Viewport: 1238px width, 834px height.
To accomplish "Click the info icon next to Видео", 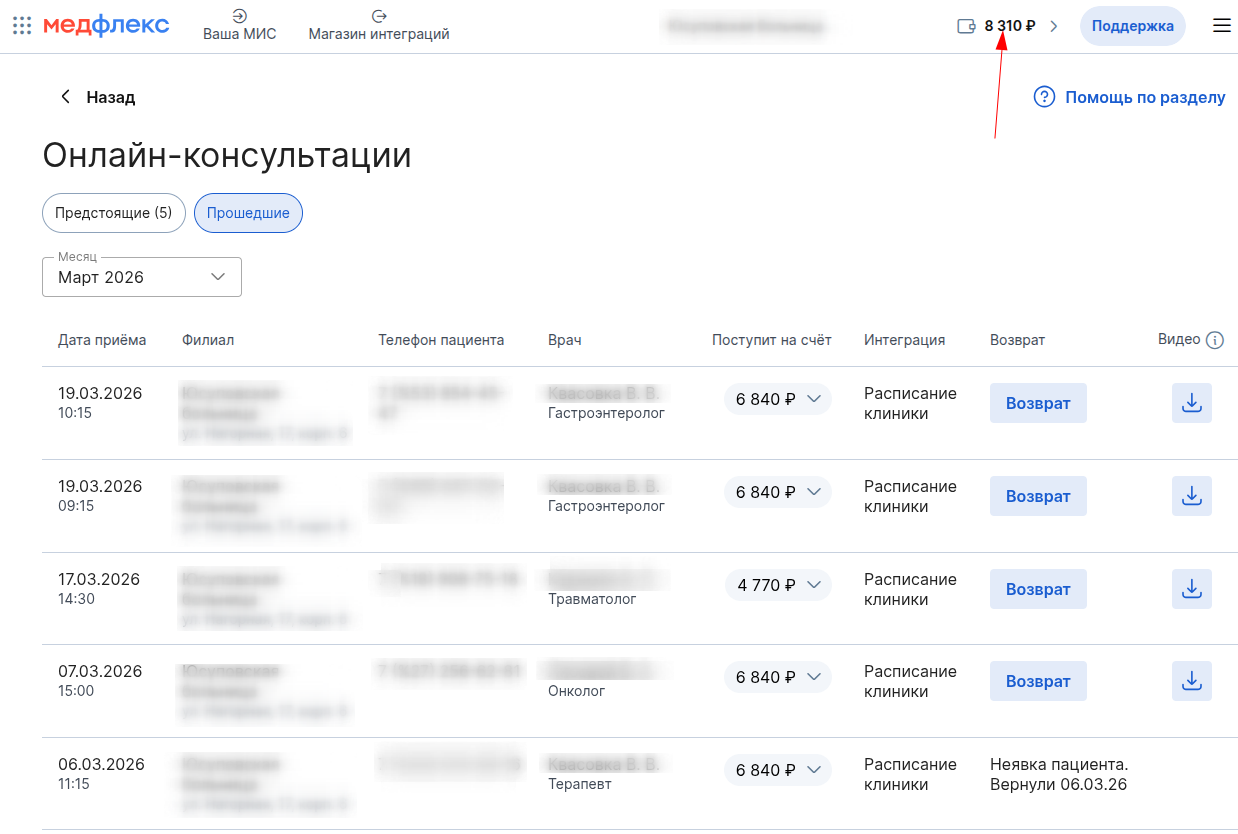I will (1215, 340).
